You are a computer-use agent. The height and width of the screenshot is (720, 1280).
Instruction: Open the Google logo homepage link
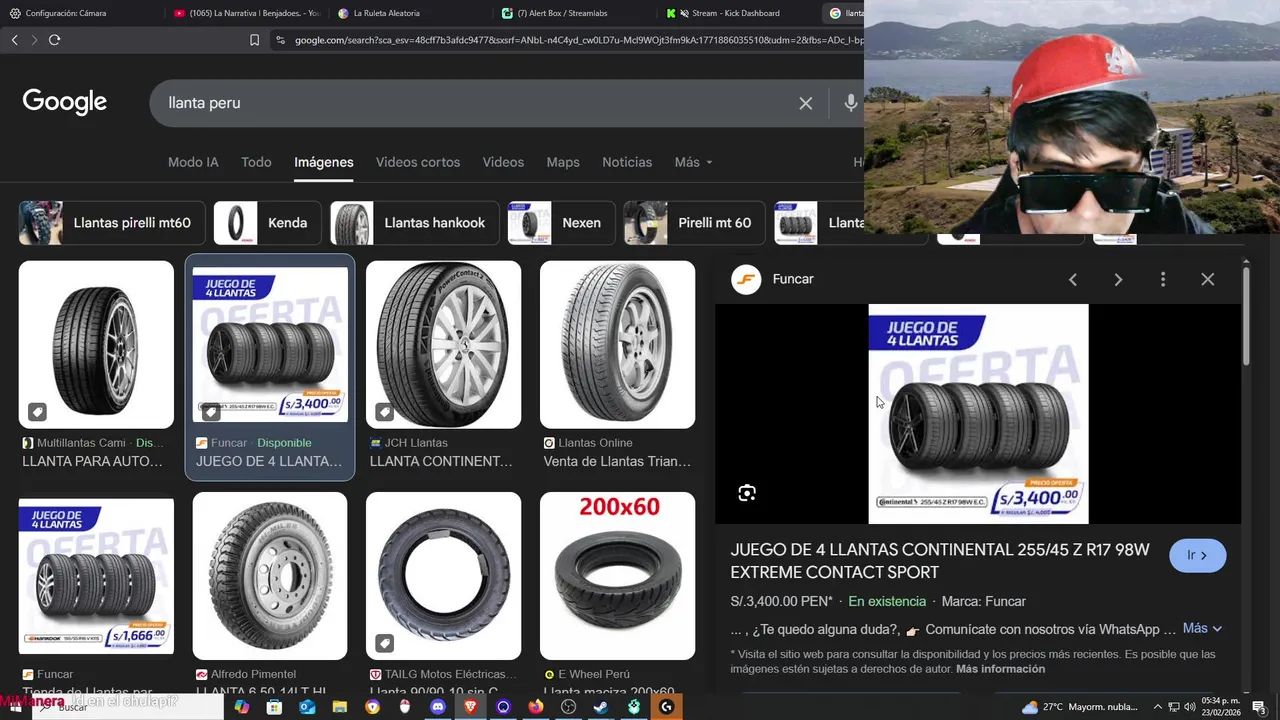(x=65, y=102)
